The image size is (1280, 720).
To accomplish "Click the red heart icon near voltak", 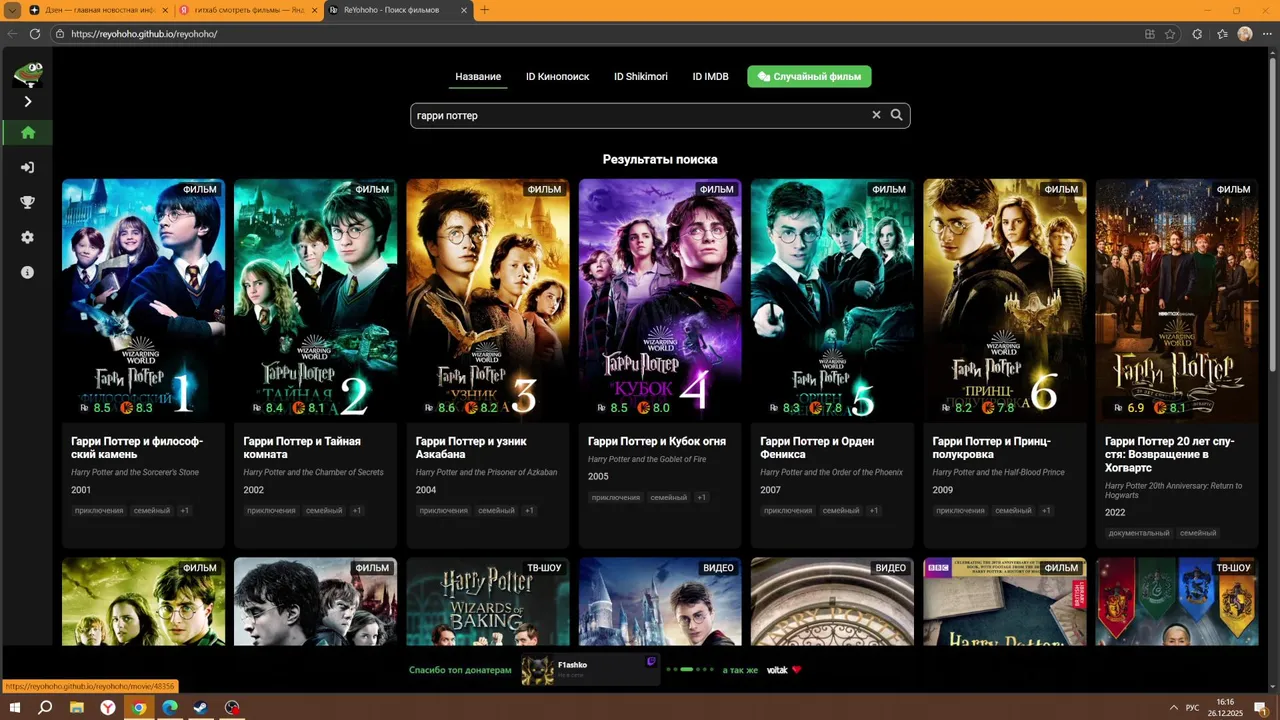I will tap(797, 670).
